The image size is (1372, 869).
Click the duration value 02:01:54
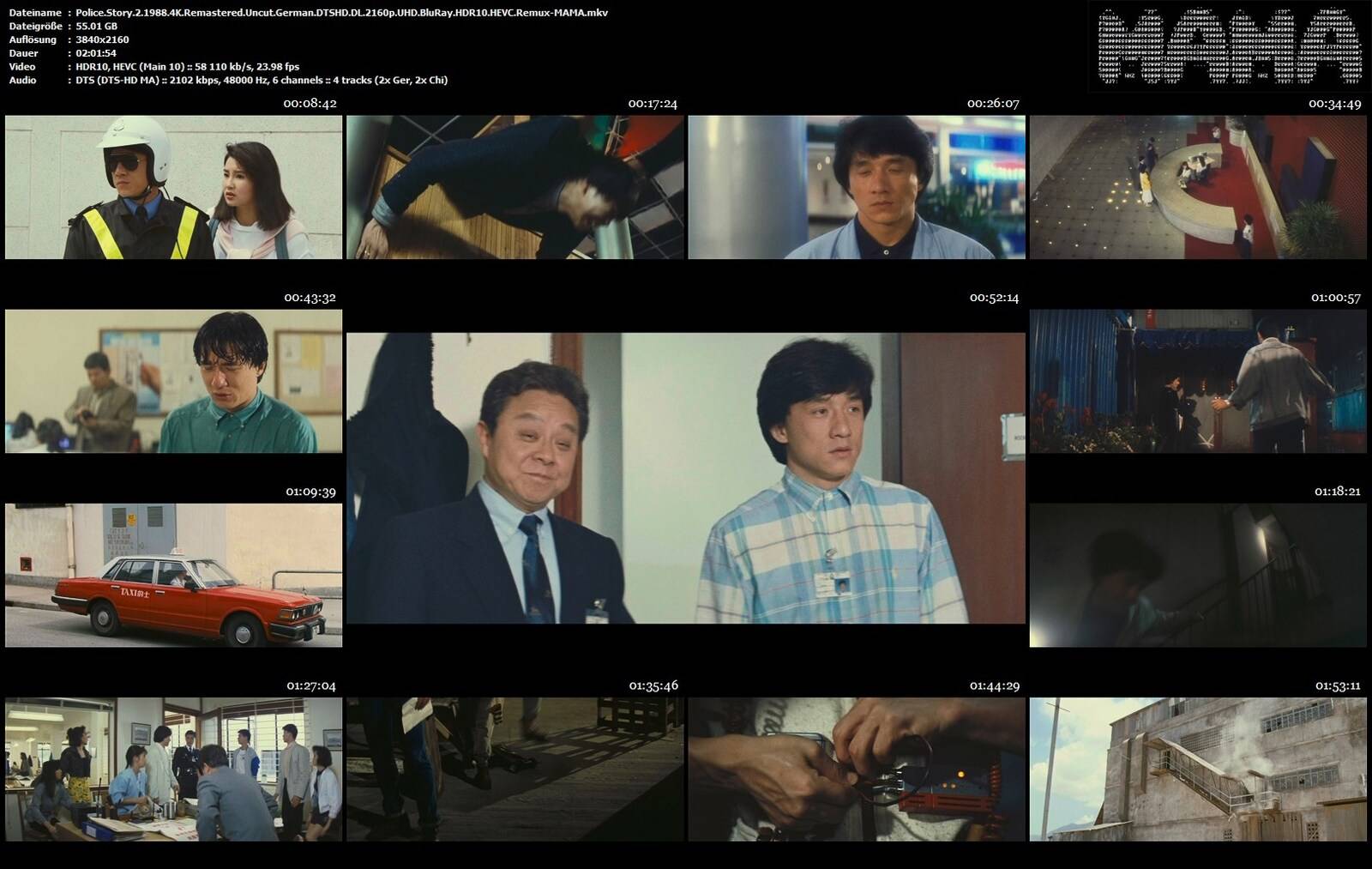click(96, 53)
